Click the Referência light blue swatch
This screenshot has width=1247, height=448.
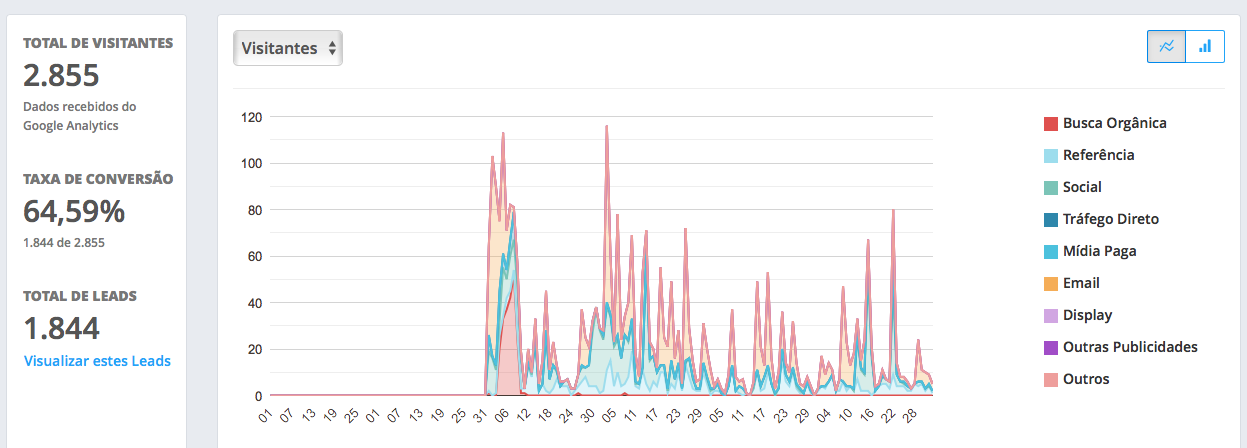tap(1050, 156)
